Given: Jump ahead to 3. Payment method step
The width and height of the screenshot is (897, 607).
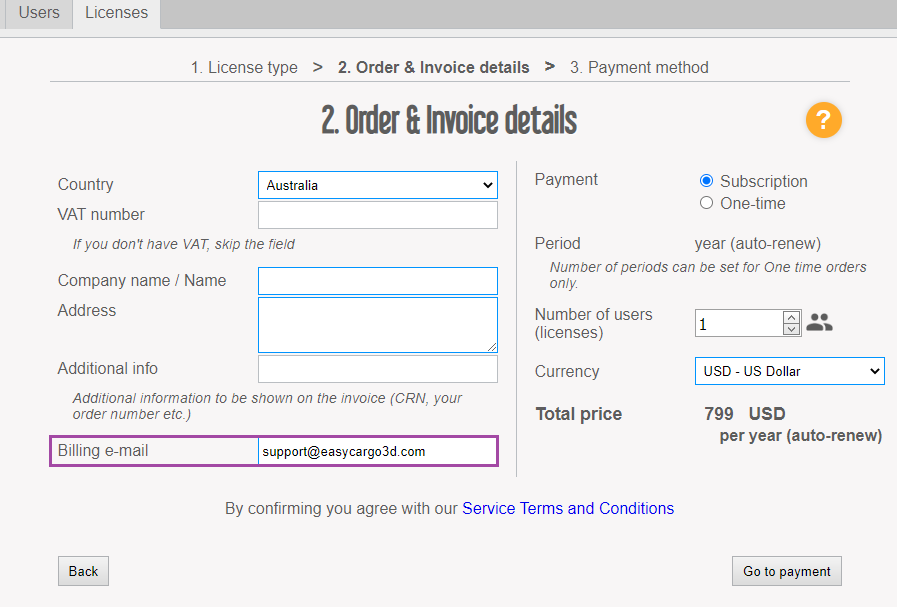Looking at the screenshot, I should (638, 67).
